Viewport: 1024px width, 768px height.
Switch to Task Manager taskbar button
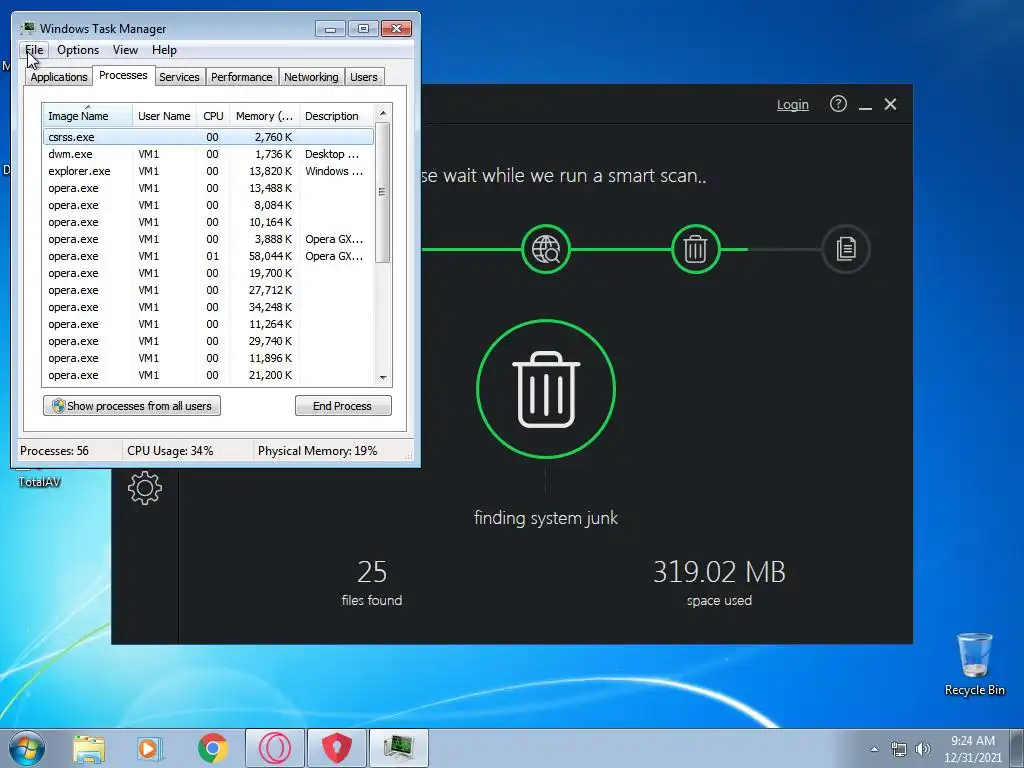(x=399, y=748)
